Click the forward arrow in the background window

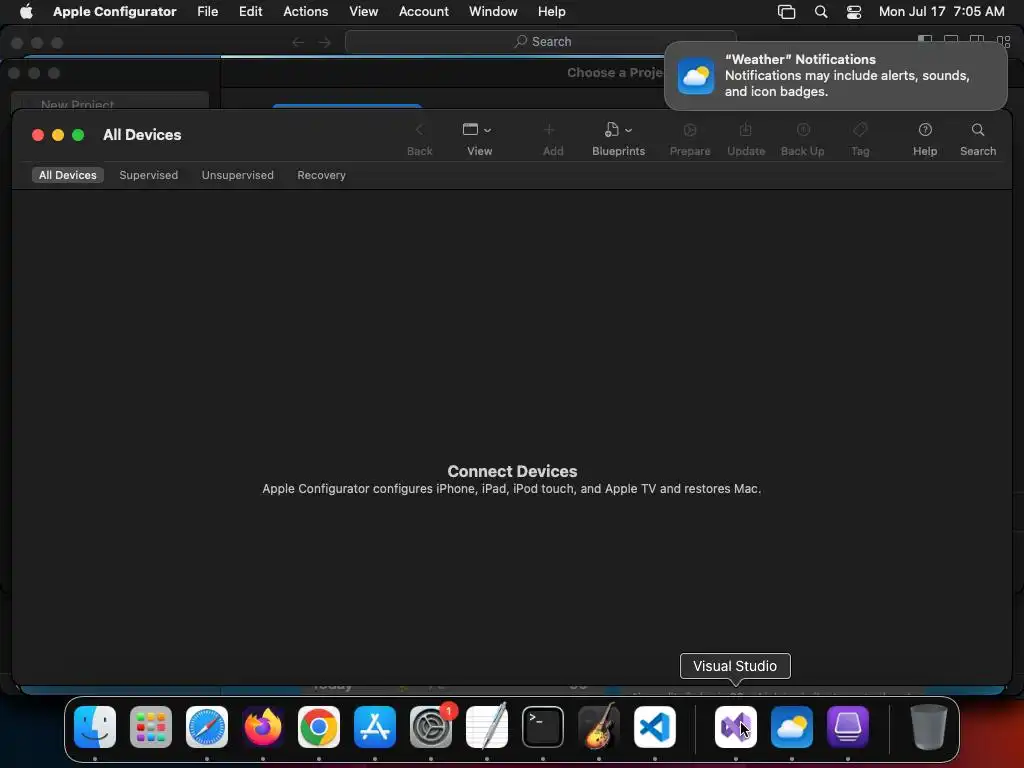pos(325,42)
